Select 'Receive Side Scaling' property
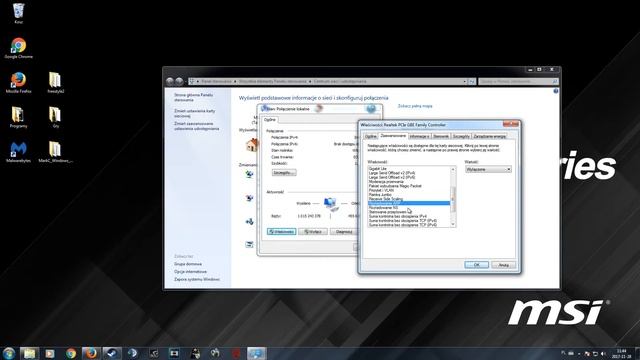The height and width of the screenshot is (360, 640). [386, 199]
